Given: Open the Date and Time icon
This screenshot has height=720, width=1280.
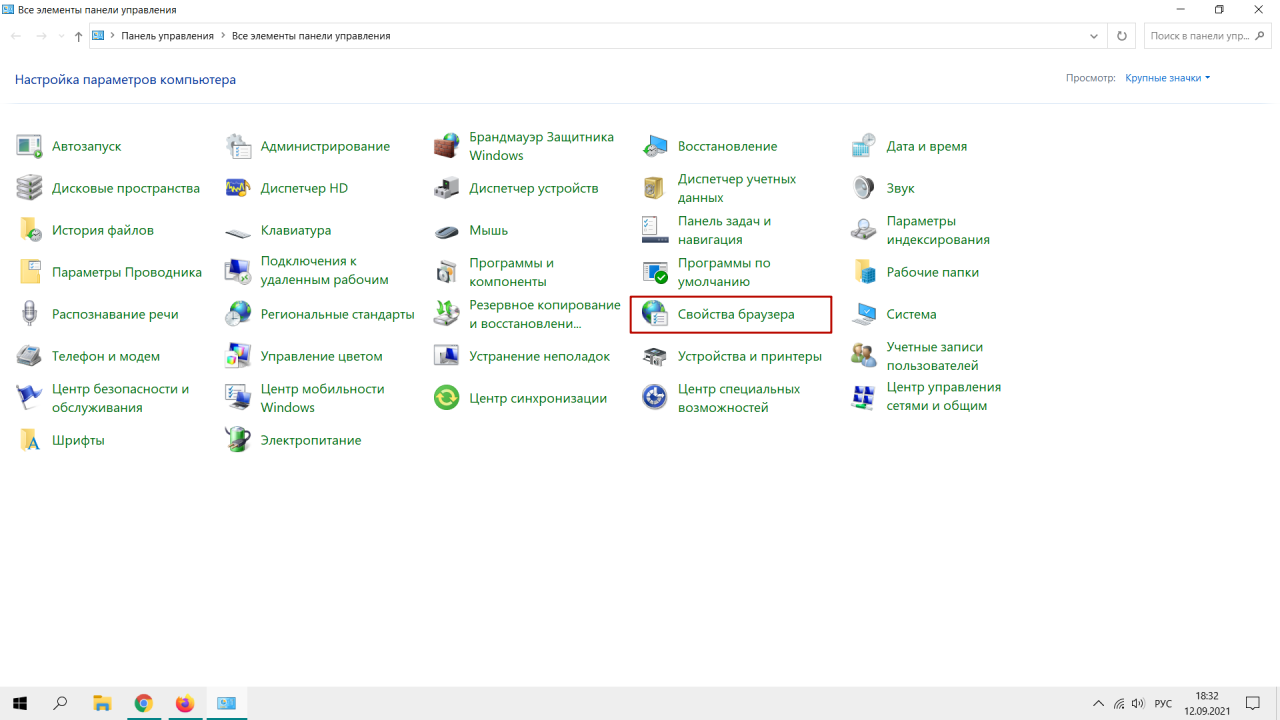Looking at the screenshot, I should [863, 146].
